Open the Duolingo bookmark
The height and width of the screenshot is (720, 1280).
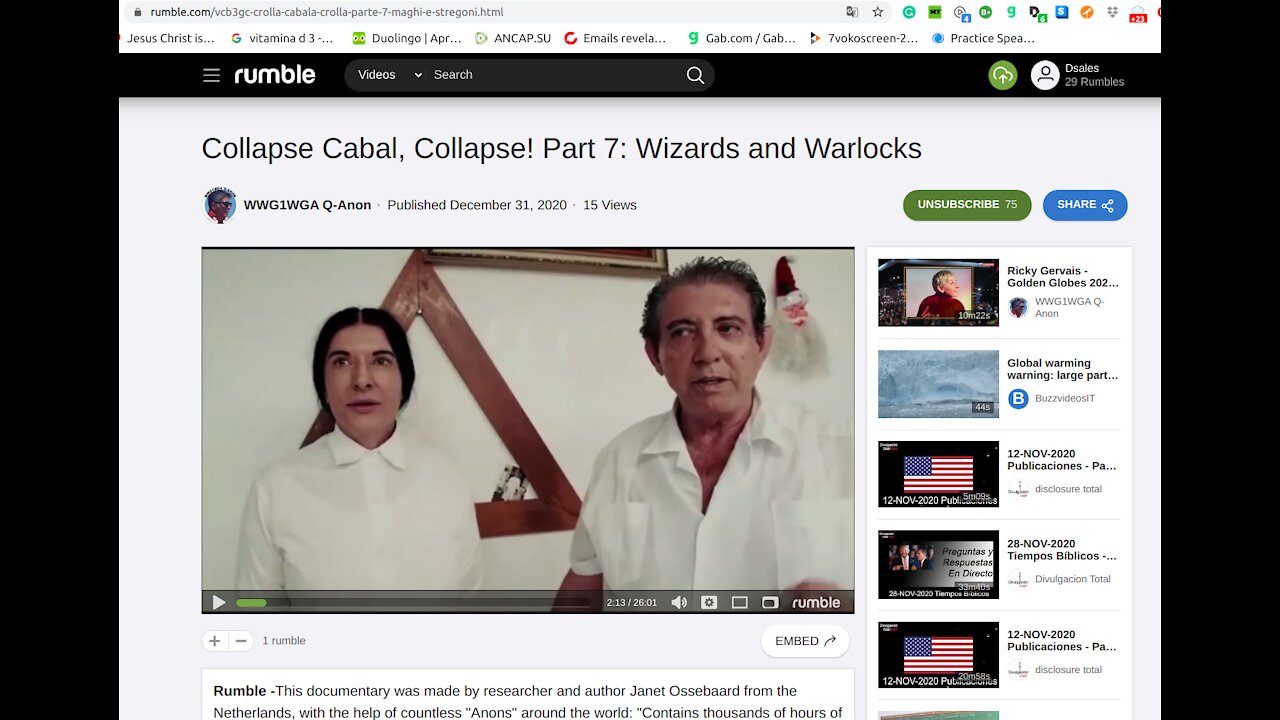click(x=407, y=38)
